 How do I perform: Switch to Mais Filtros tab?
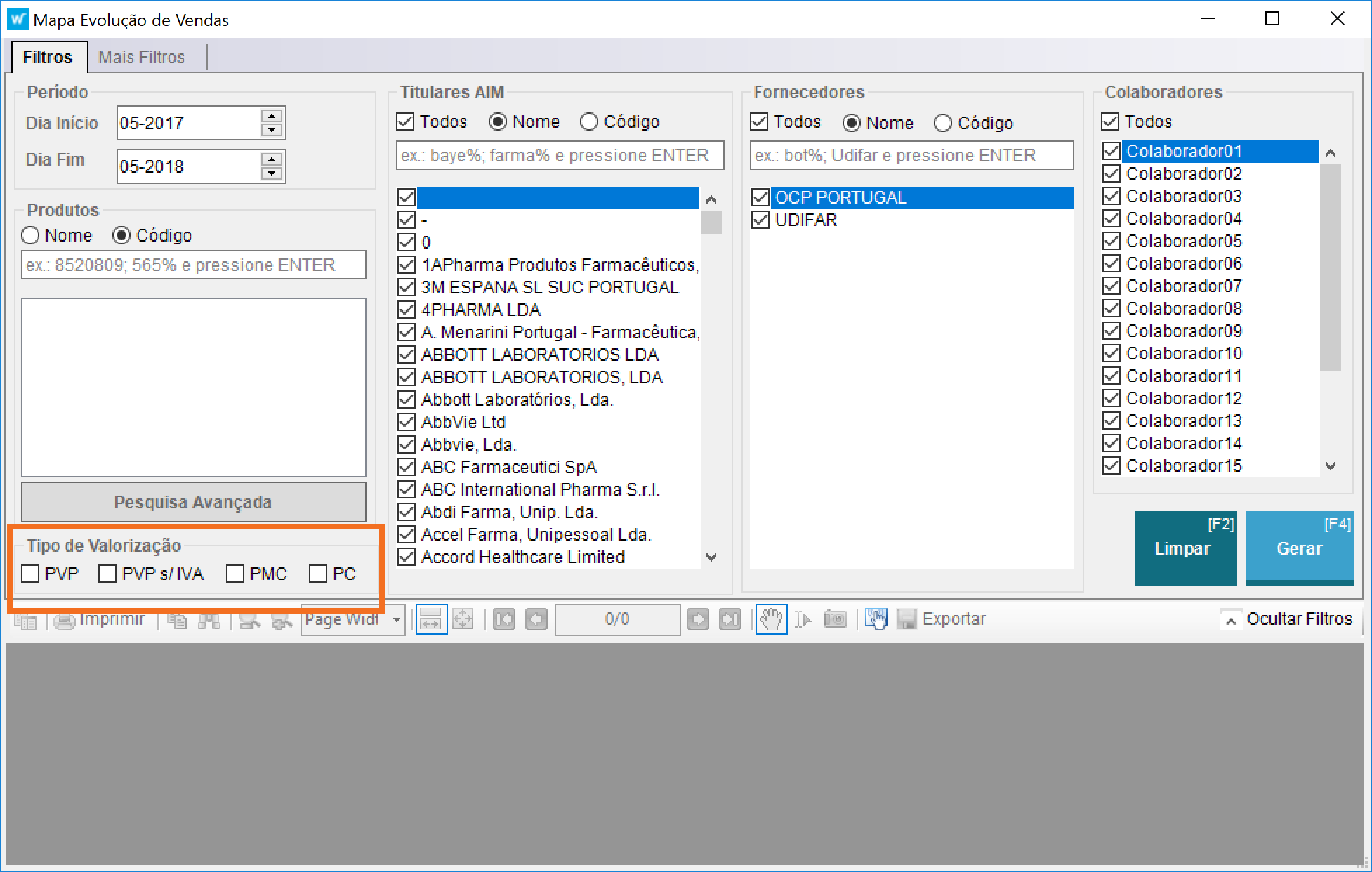click(141, 57)
